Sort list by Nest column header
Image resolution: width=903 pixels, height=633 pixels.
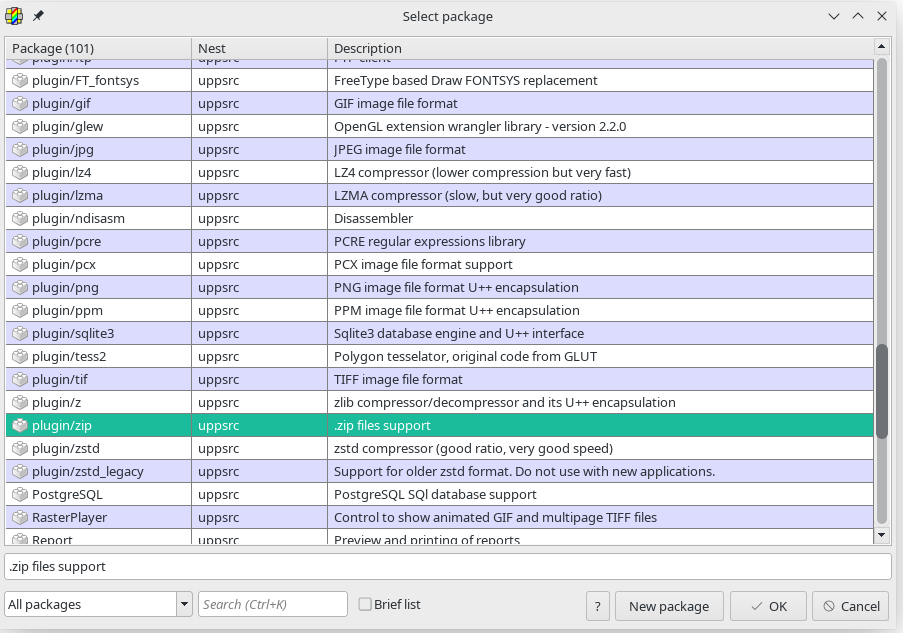pyautogui.click(x=258, y=48)
